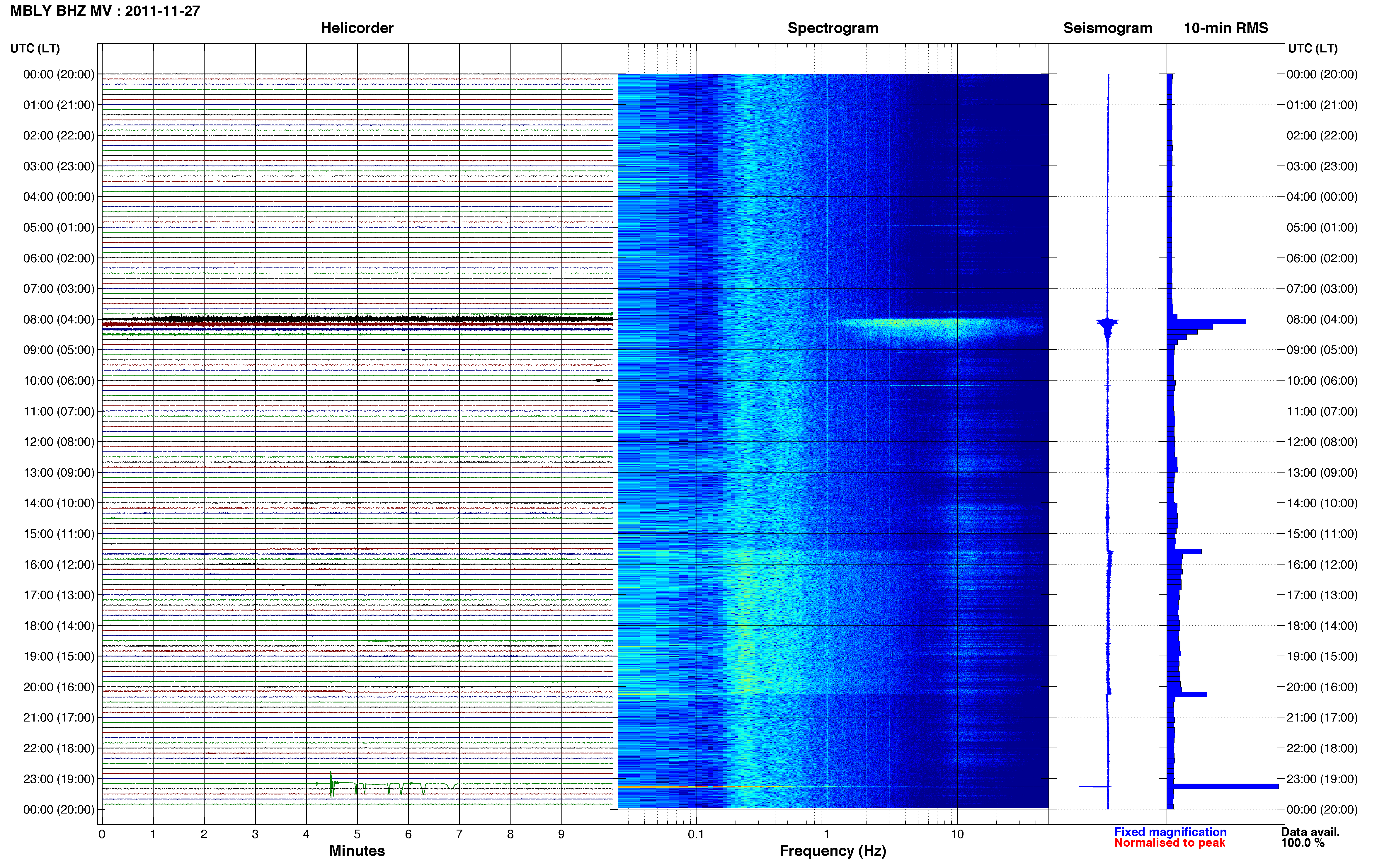Screen dimensions: 1389x868
Task: Click left time label '14:00 (10:00)'
Action: click(x=59, y=504)
